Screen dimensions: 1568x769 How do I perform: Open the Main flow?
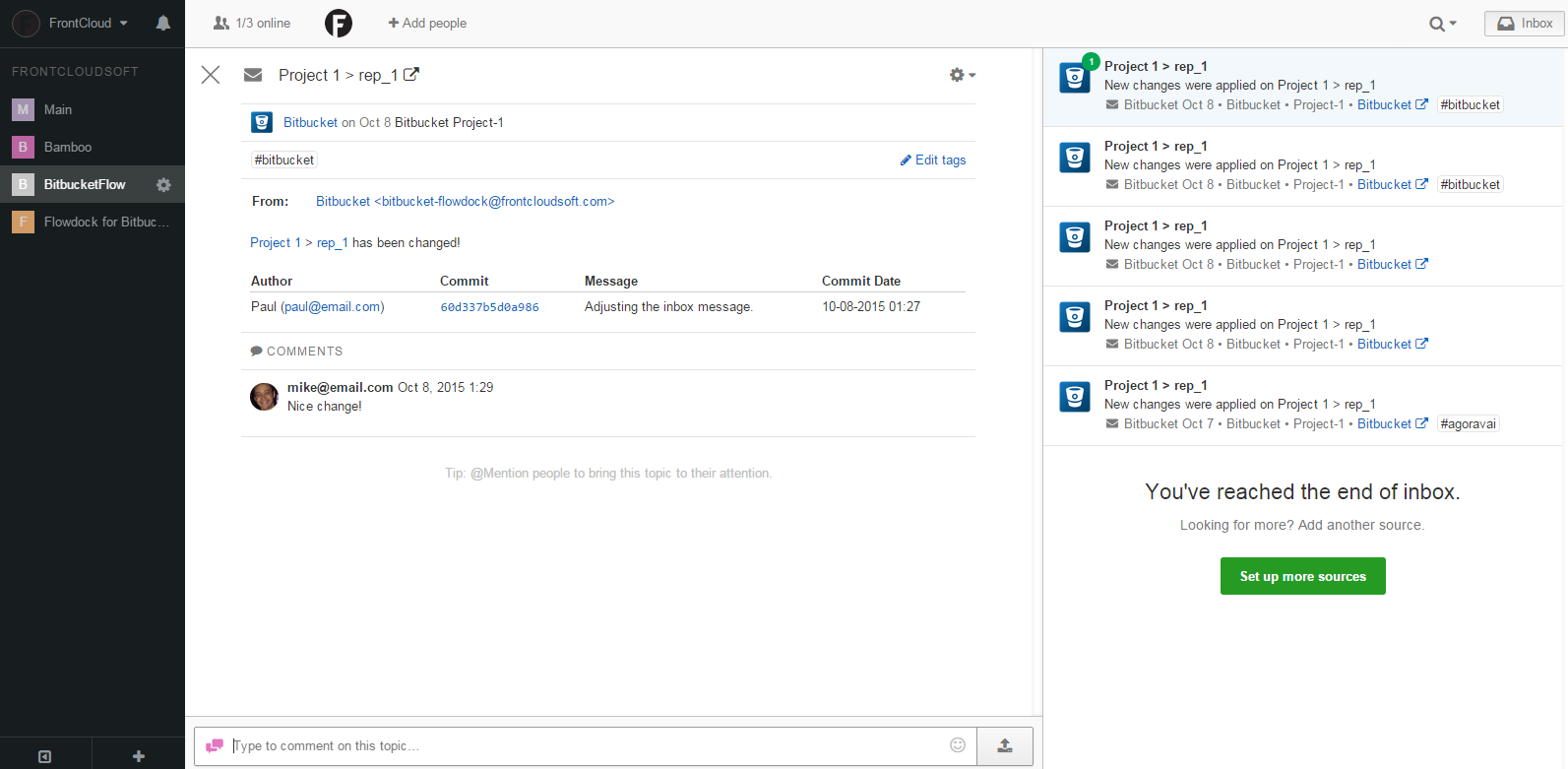[93, 109]
